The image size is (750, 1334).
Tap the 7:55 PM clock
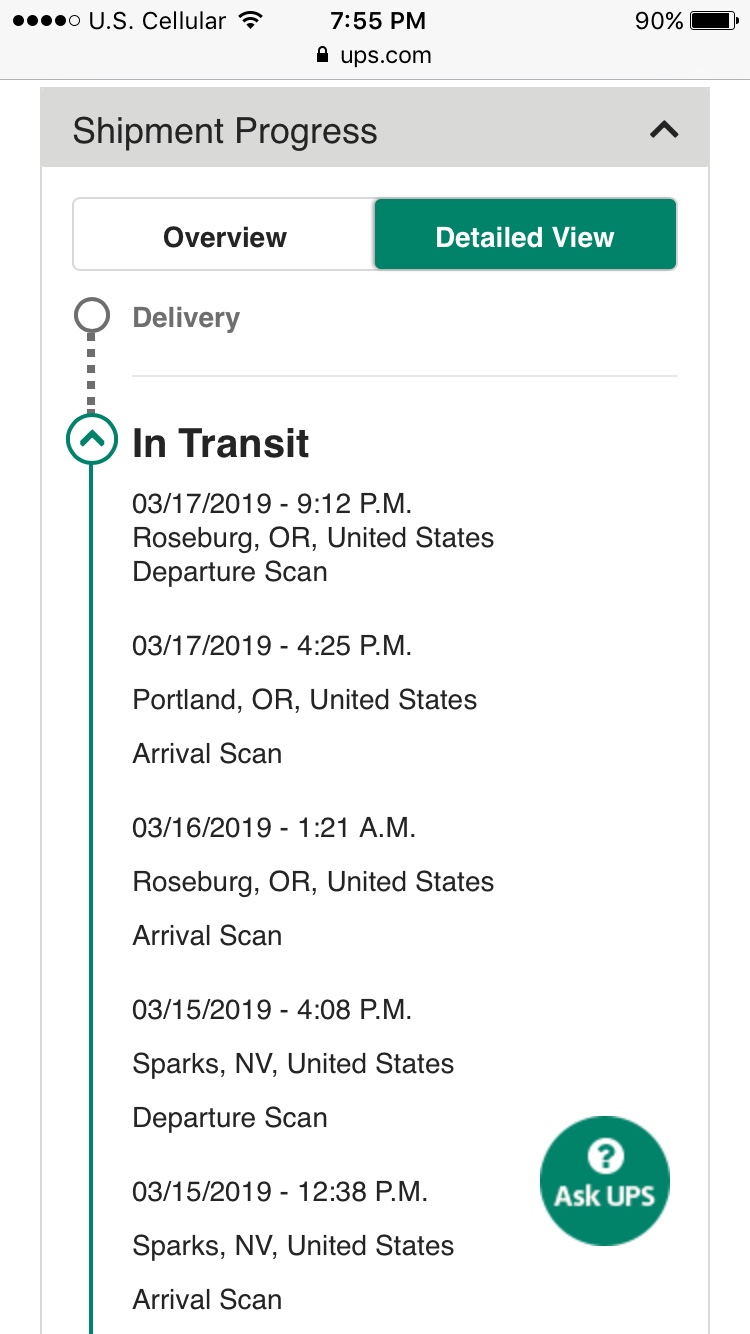[376, 20]
